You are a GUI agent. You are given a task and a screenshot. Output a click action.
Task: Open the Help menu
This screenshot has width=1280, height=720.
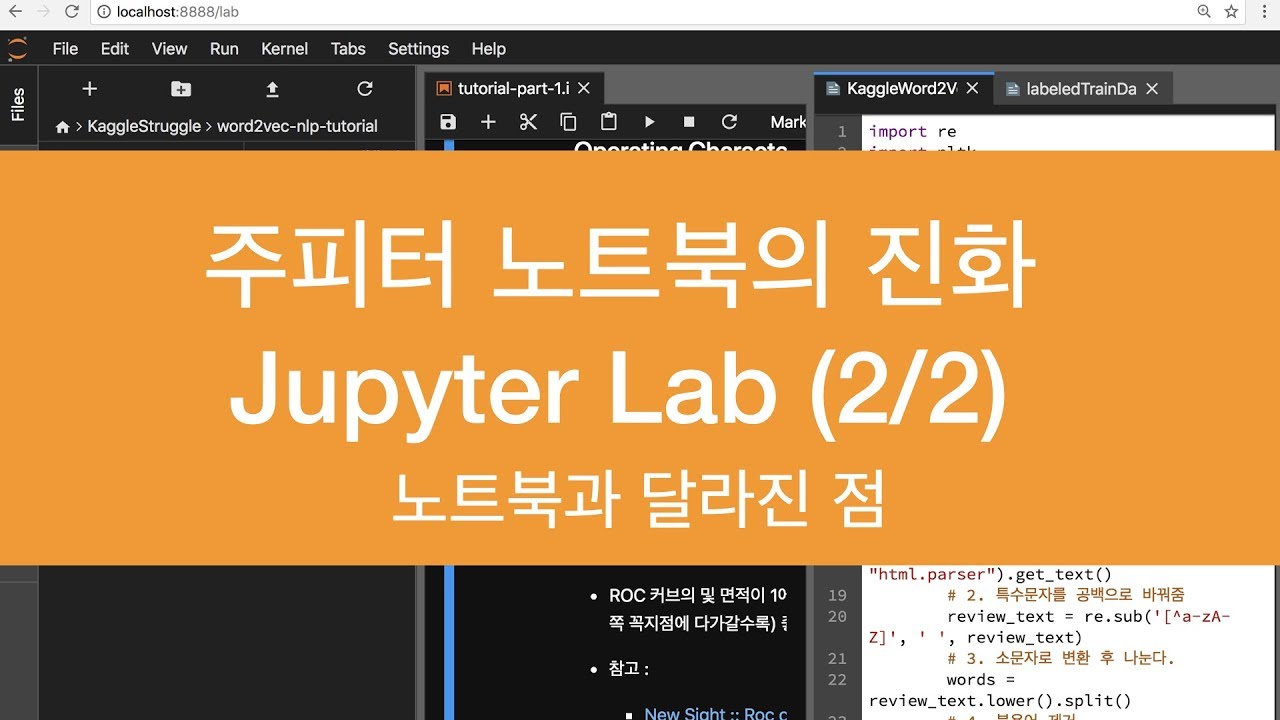[489, 48]
